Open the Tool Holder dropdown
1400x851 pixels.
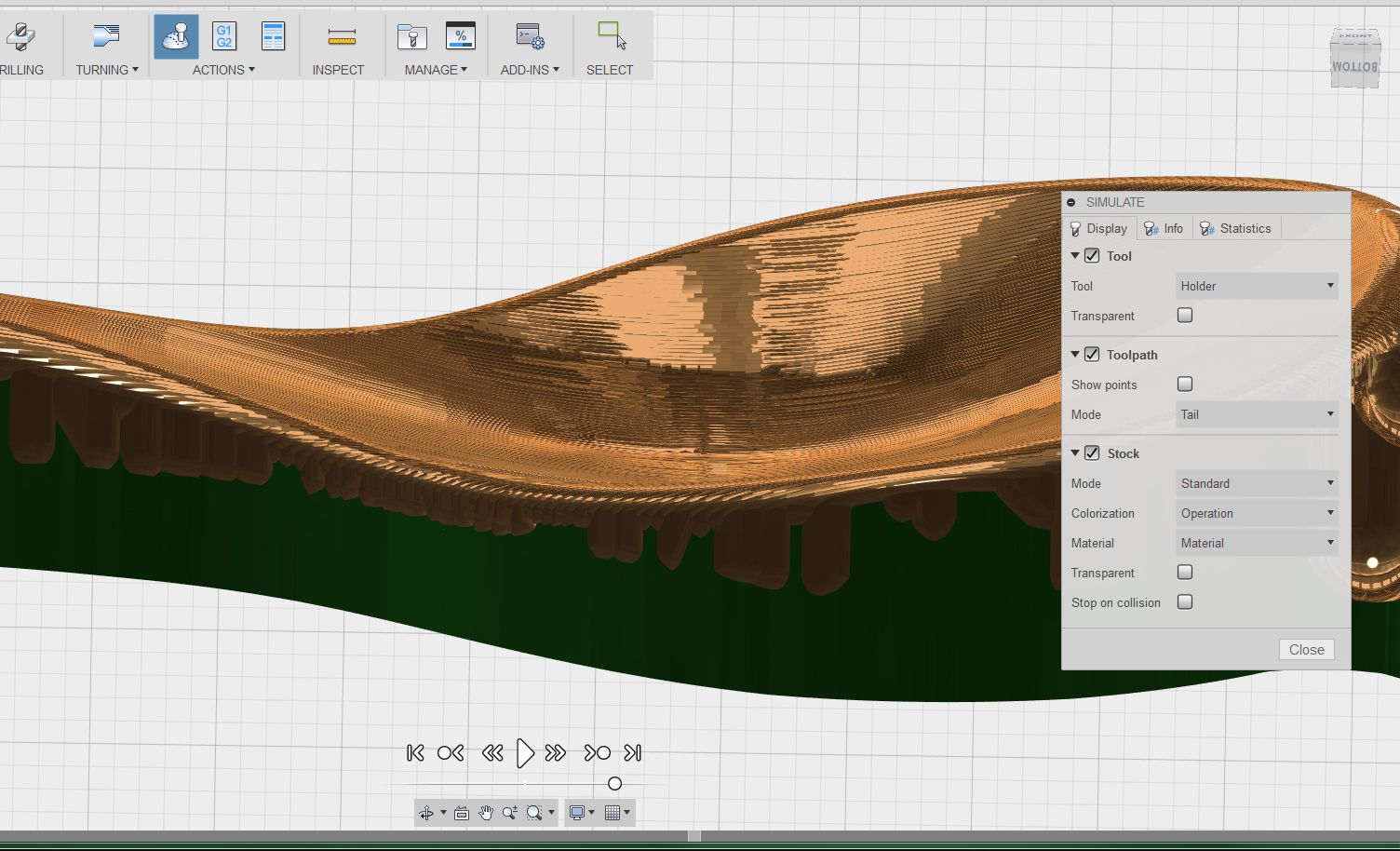click(1257, 286)
